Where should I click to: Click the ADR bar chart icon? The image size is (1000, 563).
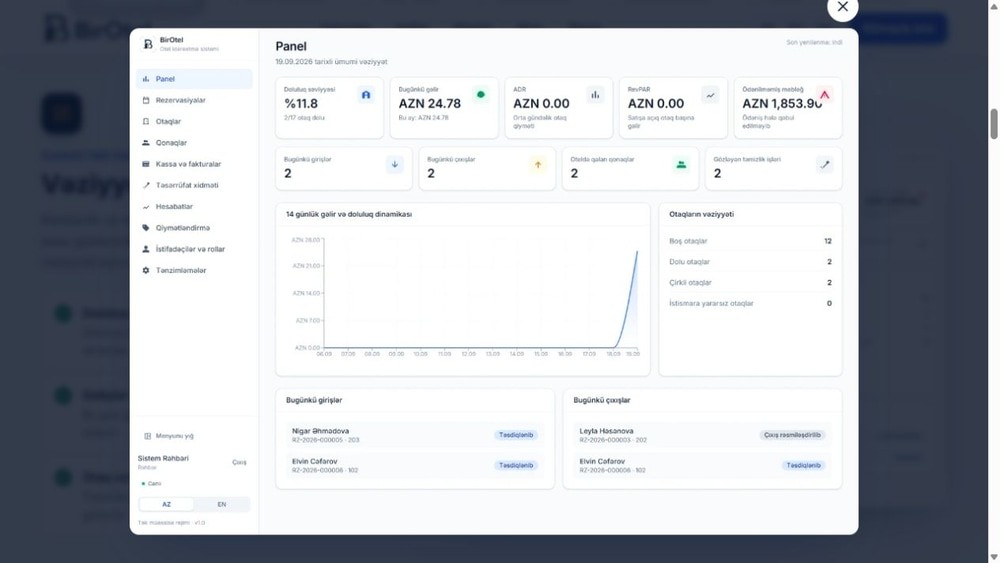pyautogui.click(x=595, y=95)
